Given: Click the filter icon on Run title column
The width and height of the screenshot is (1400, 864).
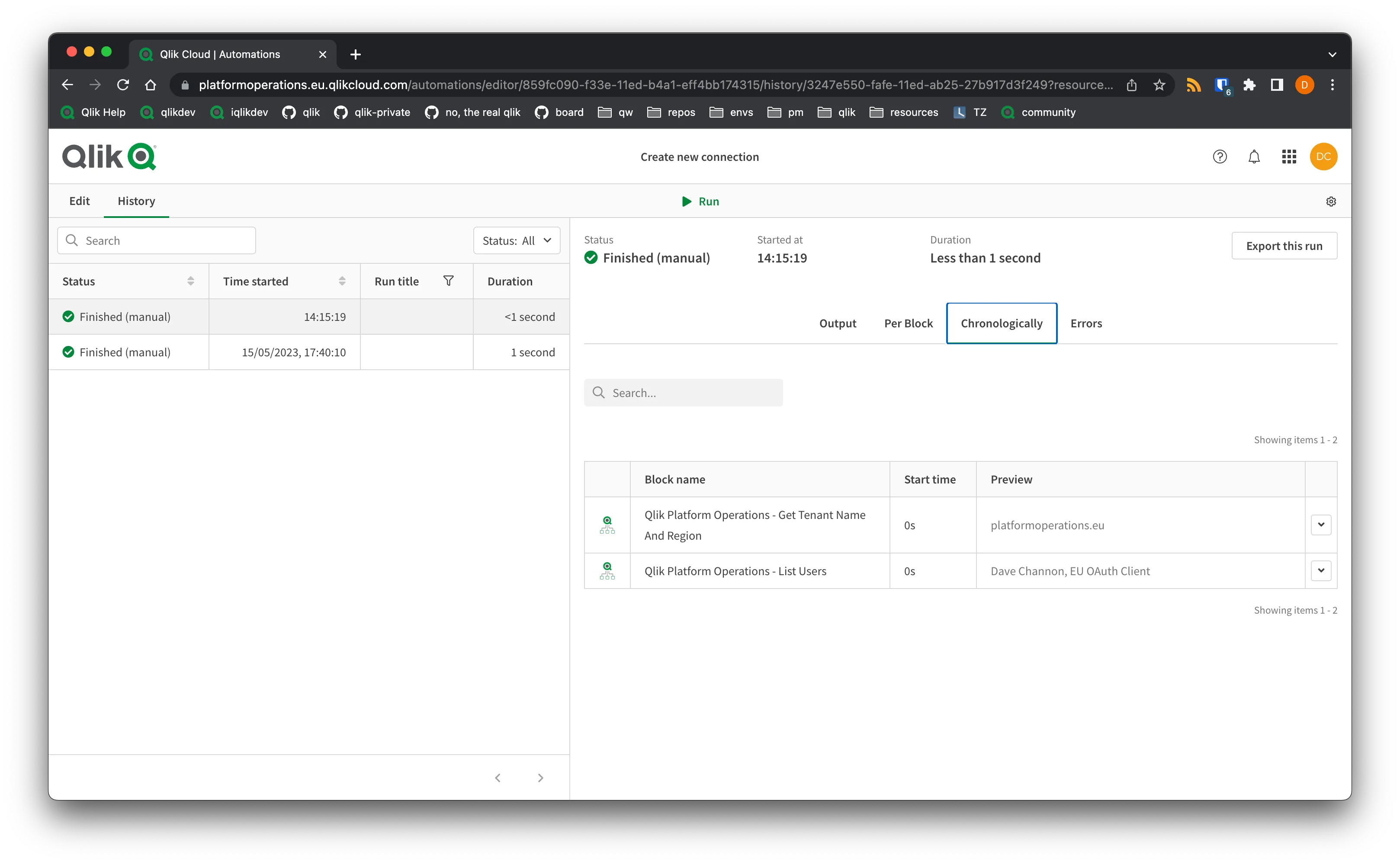Looking at the screenshot, I should pyautogui.click(x=448, y=281).
